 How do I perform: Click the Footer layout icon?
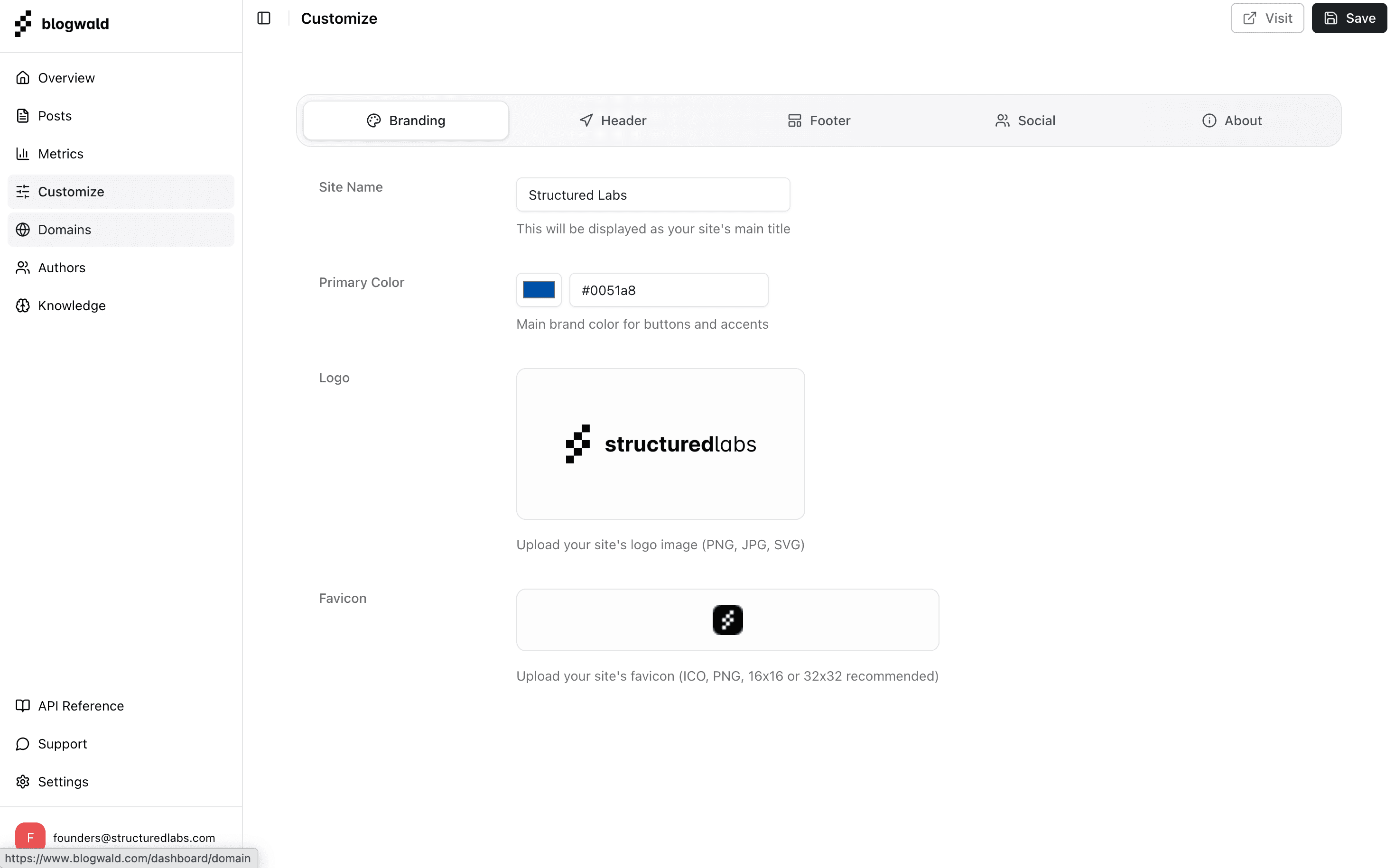coord(794,120)
